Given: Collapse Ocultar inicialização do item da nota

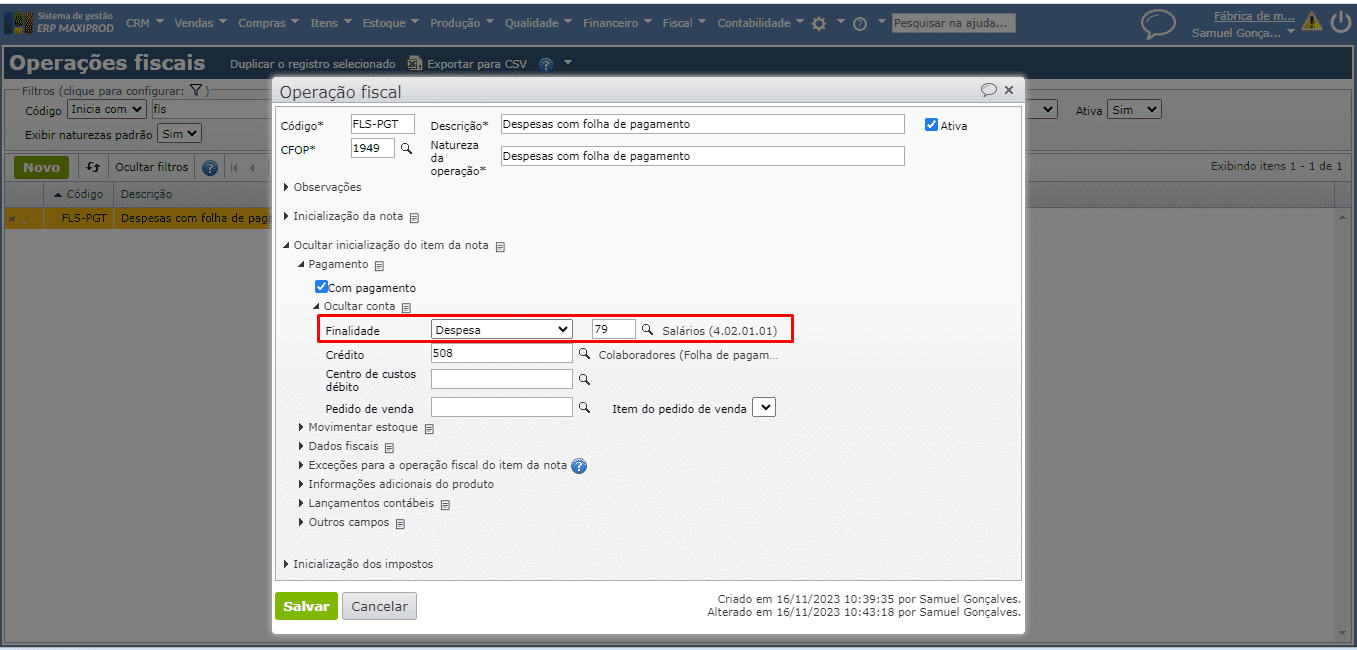Looking at the screenshot, I should (x=386, y=245).
